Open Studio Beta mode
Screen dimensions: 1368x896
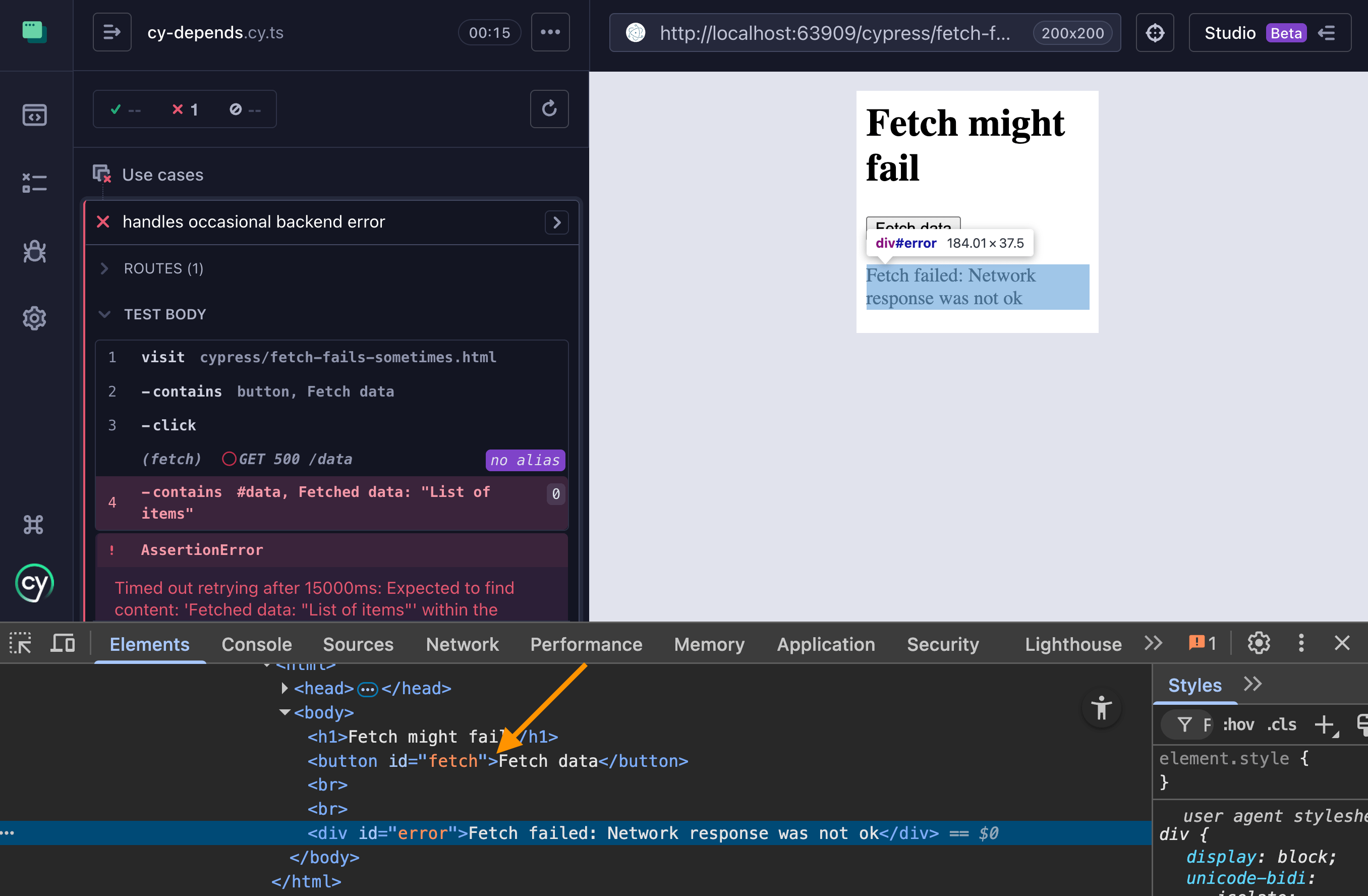click(1270, 33)
